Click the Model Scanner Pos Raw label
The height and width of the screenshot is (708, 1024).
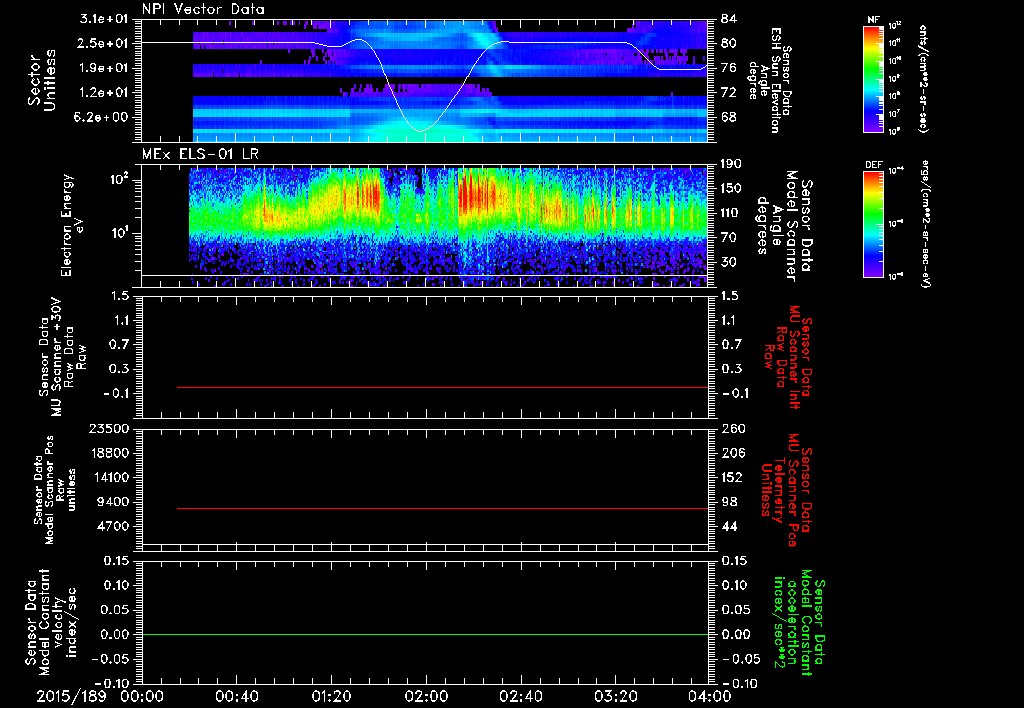pyautogui.click(x=55, y=490)
